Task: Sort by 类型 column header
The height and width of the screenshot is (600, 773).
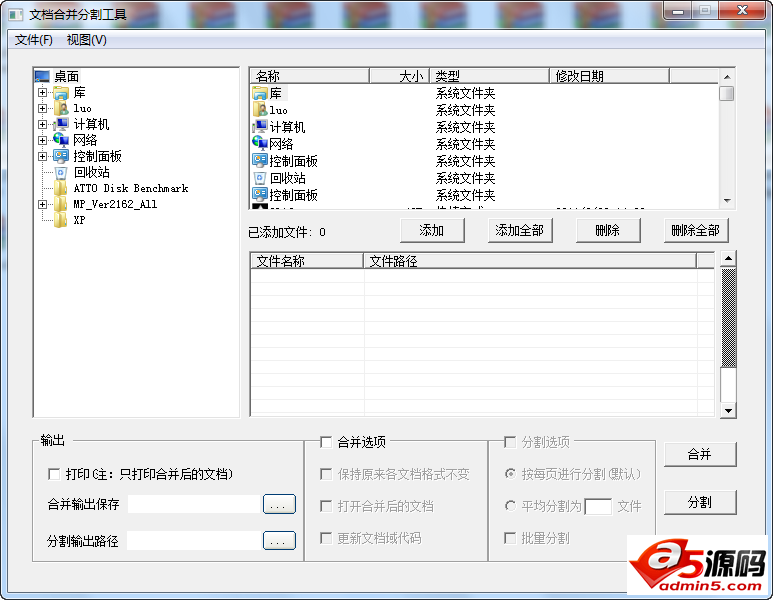Action: click(490, 76)
